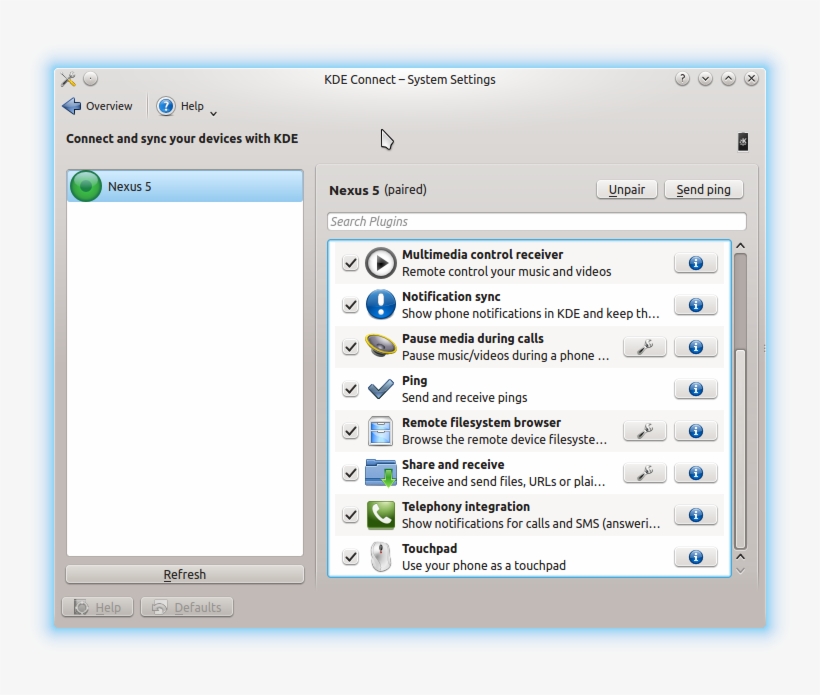Show info for Touchpad plugin

coord(695,557)
